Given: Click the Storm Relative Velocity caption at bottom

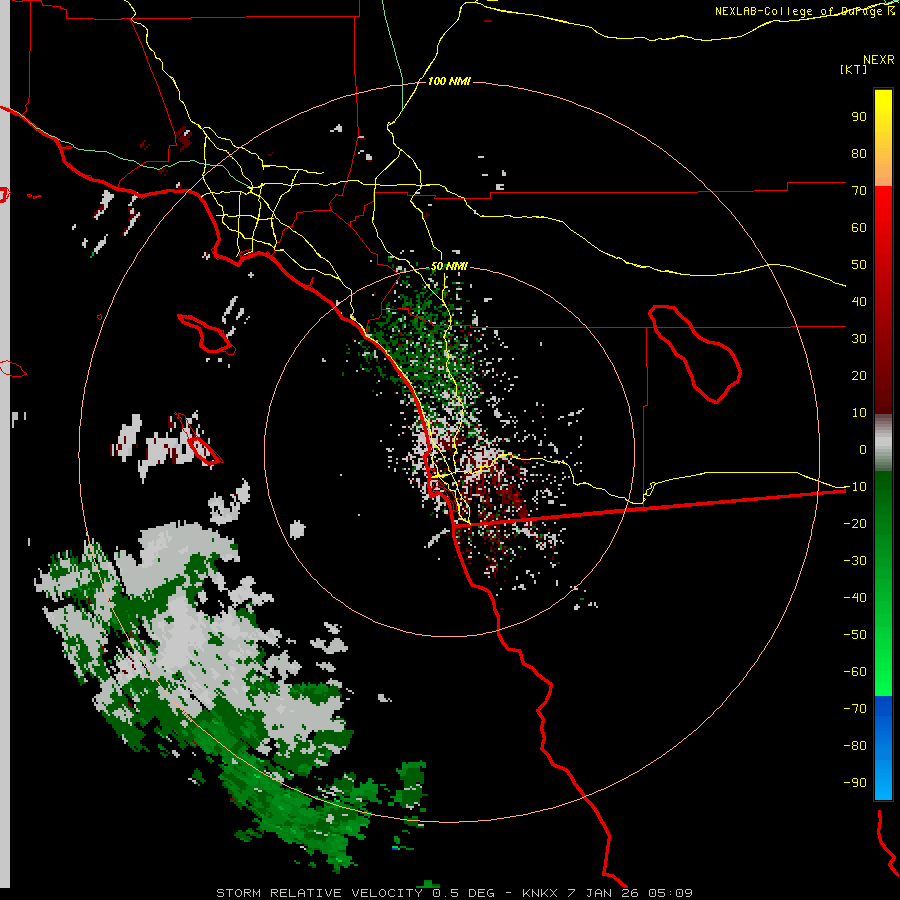Looking at the screenshot, I should tap(454, 893).
